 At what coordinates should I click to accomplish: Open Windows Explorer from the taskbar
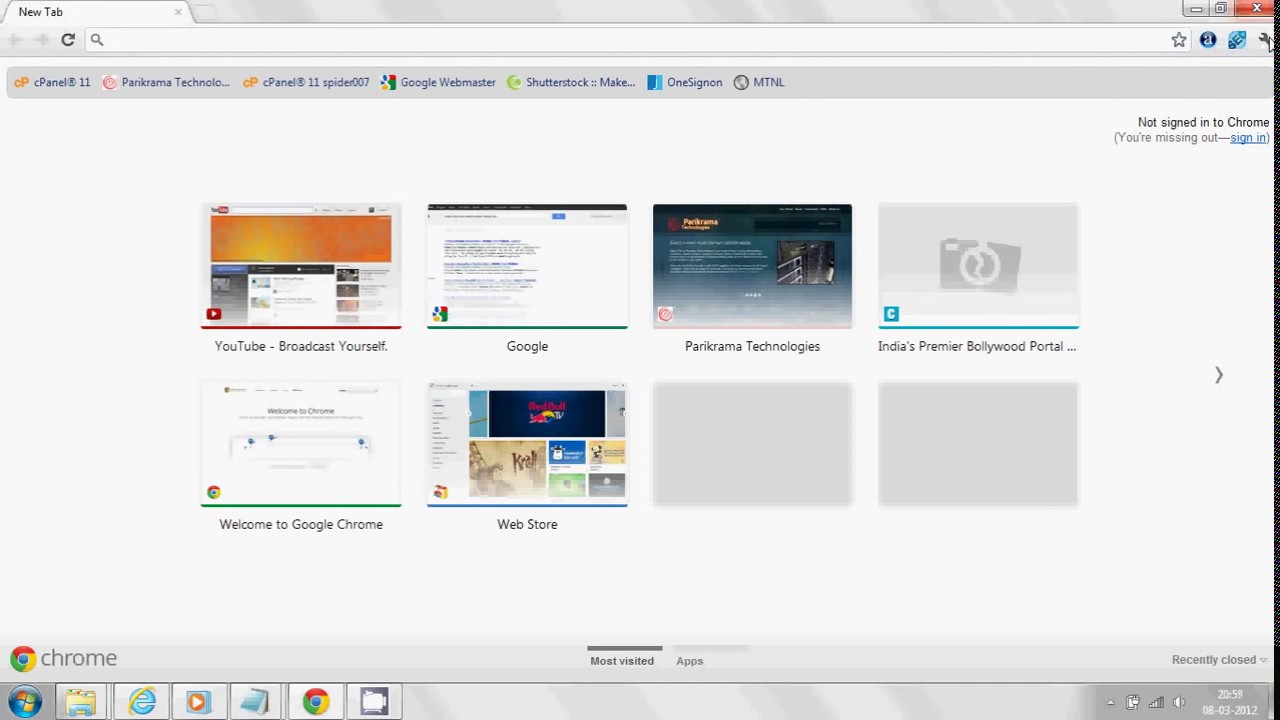[x=81, y=702]
